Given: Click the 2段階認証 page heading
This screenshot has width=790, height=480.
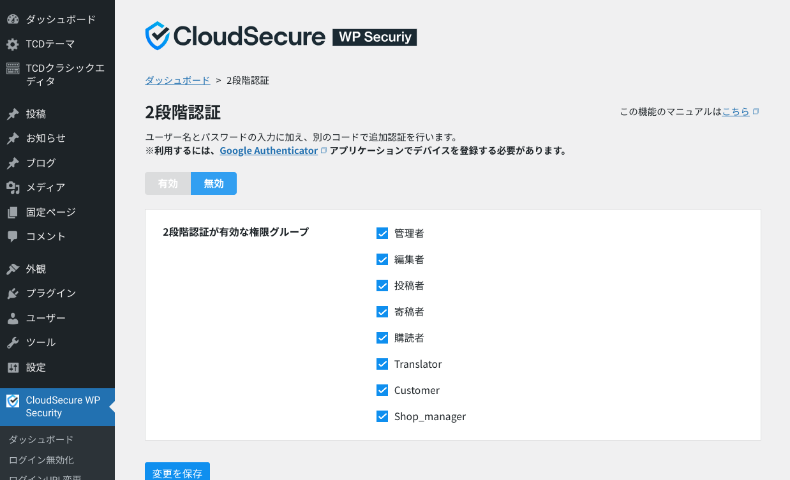Looking at the screenshot, I should click(183, 112).
